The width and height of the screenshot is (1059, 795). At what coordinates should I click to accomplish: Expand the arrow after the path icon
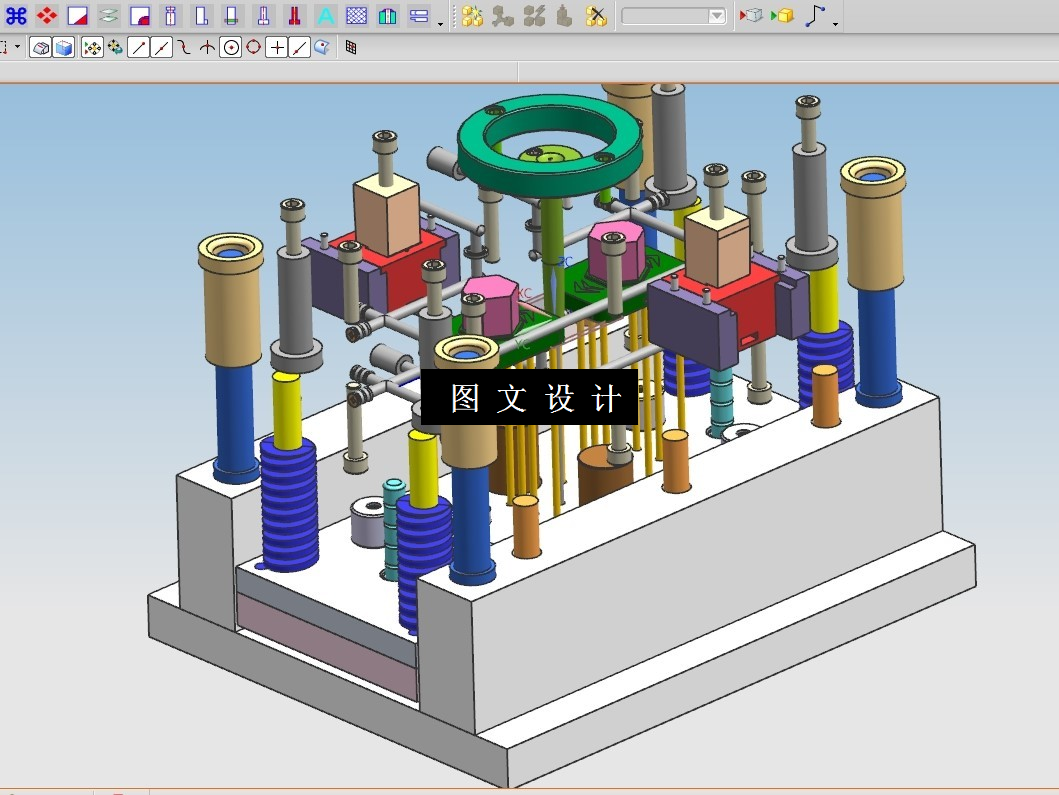coord(835,24)
